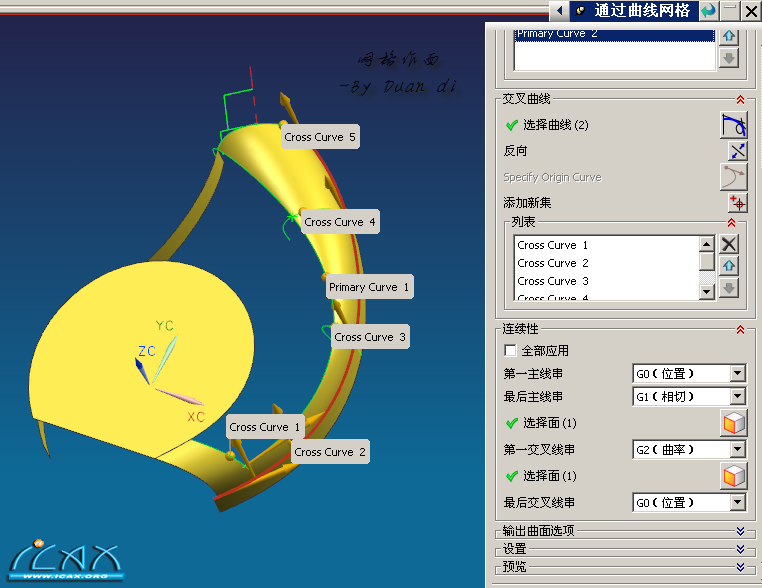Click the dialog reset arrow icon
The image size is (762, 588).
pyautogui.click(x=709, y=11)
